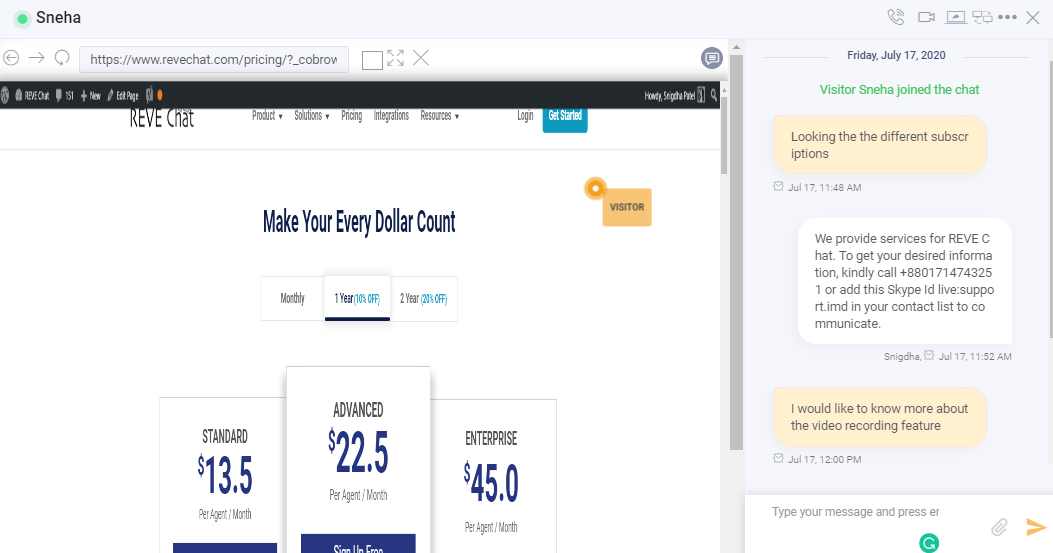Click the square window icon beside URL

pos(372,60)
